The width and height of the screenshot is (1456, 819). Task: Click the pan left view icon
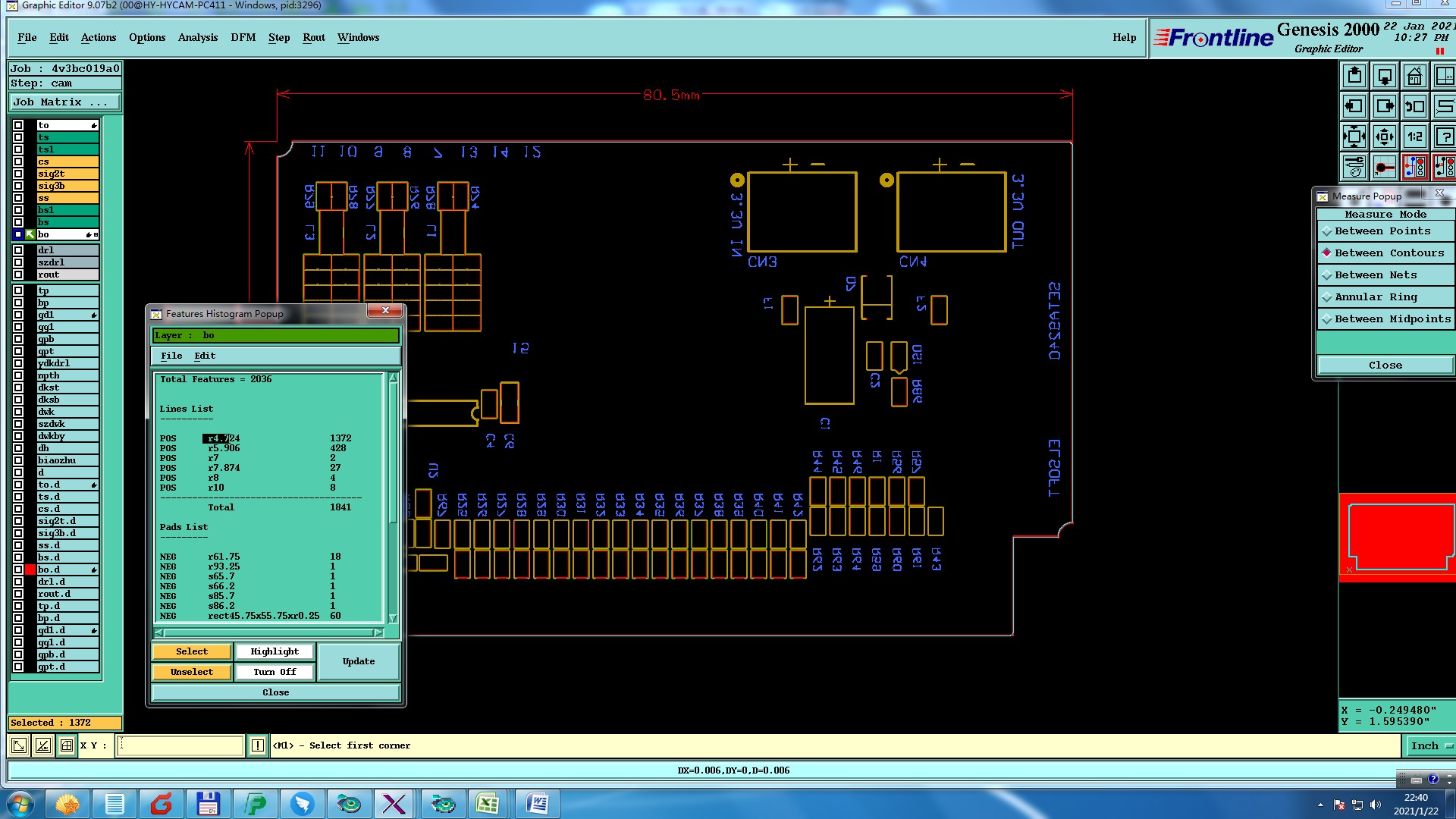pyautogui.click(x=1354, y=107)
